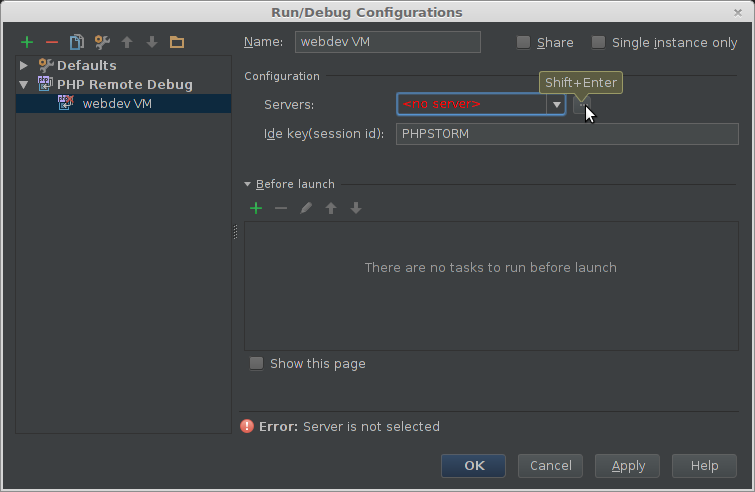The height and width of the screenshot is (492, 755).
Task: Check the Show this page option
Action: coord(257,363)
